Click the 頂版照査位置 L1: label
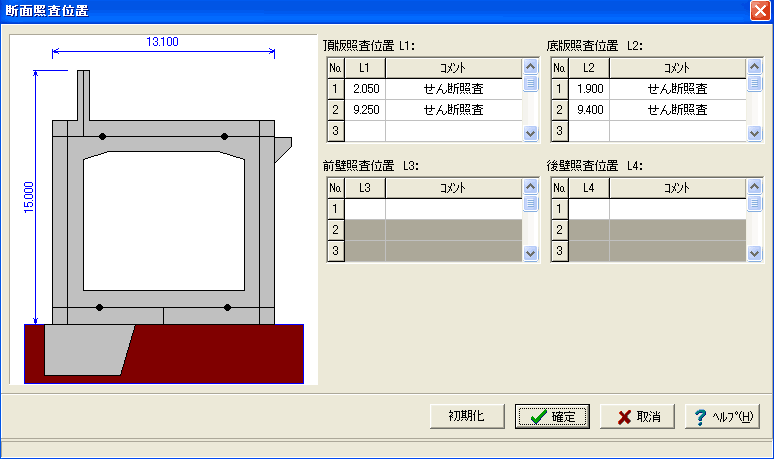 [369, 46]
